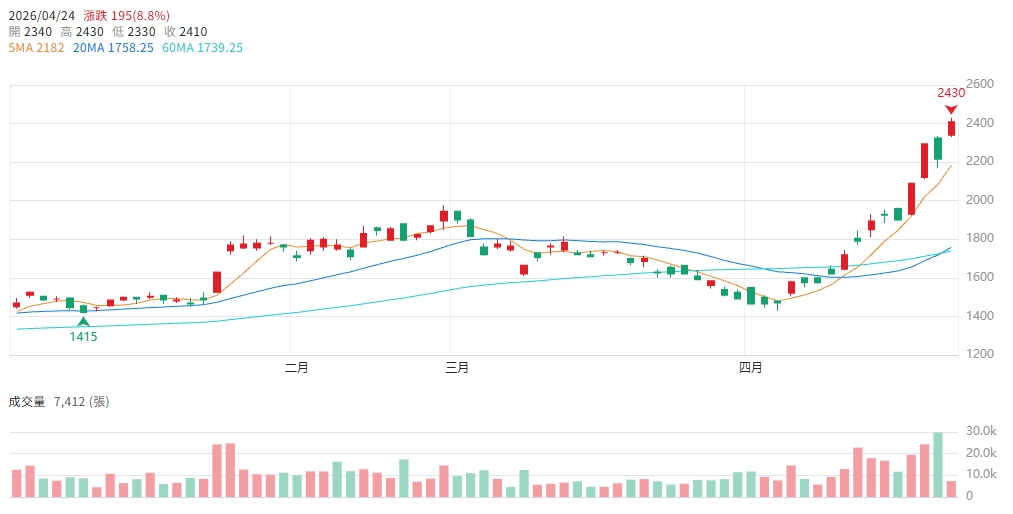Screen dimensions: 1013x514
Task: Select the 20MA 1758.25 legend label
Action: click(x=113, y=48)
